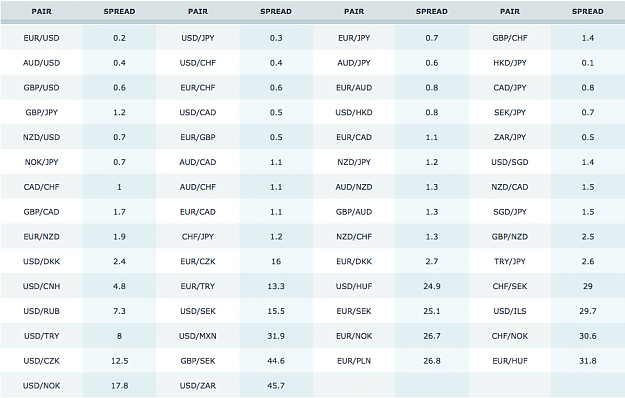
Task: Select the USD/SGD pair
Action: coord(510,162)
